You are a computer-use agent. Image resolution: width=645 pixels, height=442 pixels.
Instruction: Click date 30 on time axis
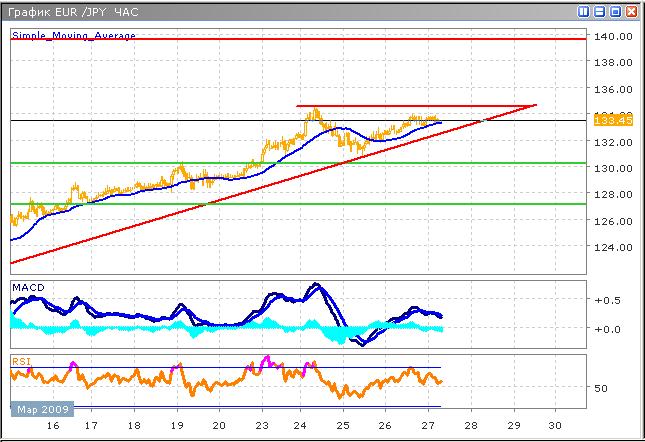(555, 426)
